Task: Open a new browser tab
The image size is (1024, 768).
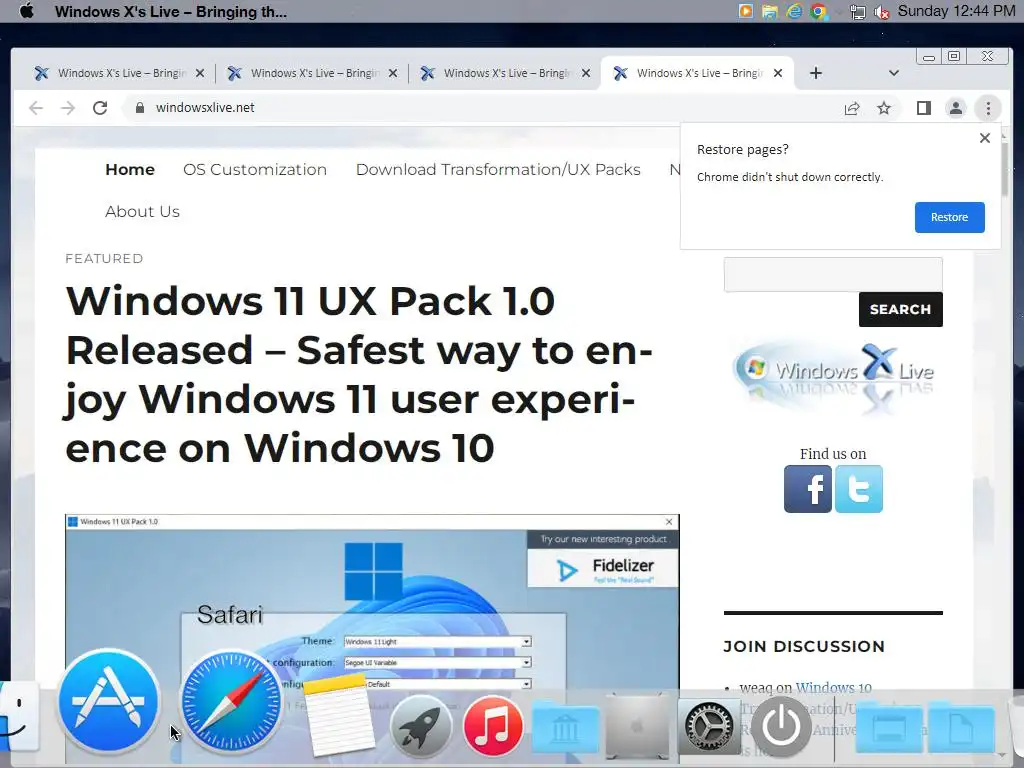Action: click(816, 73)
